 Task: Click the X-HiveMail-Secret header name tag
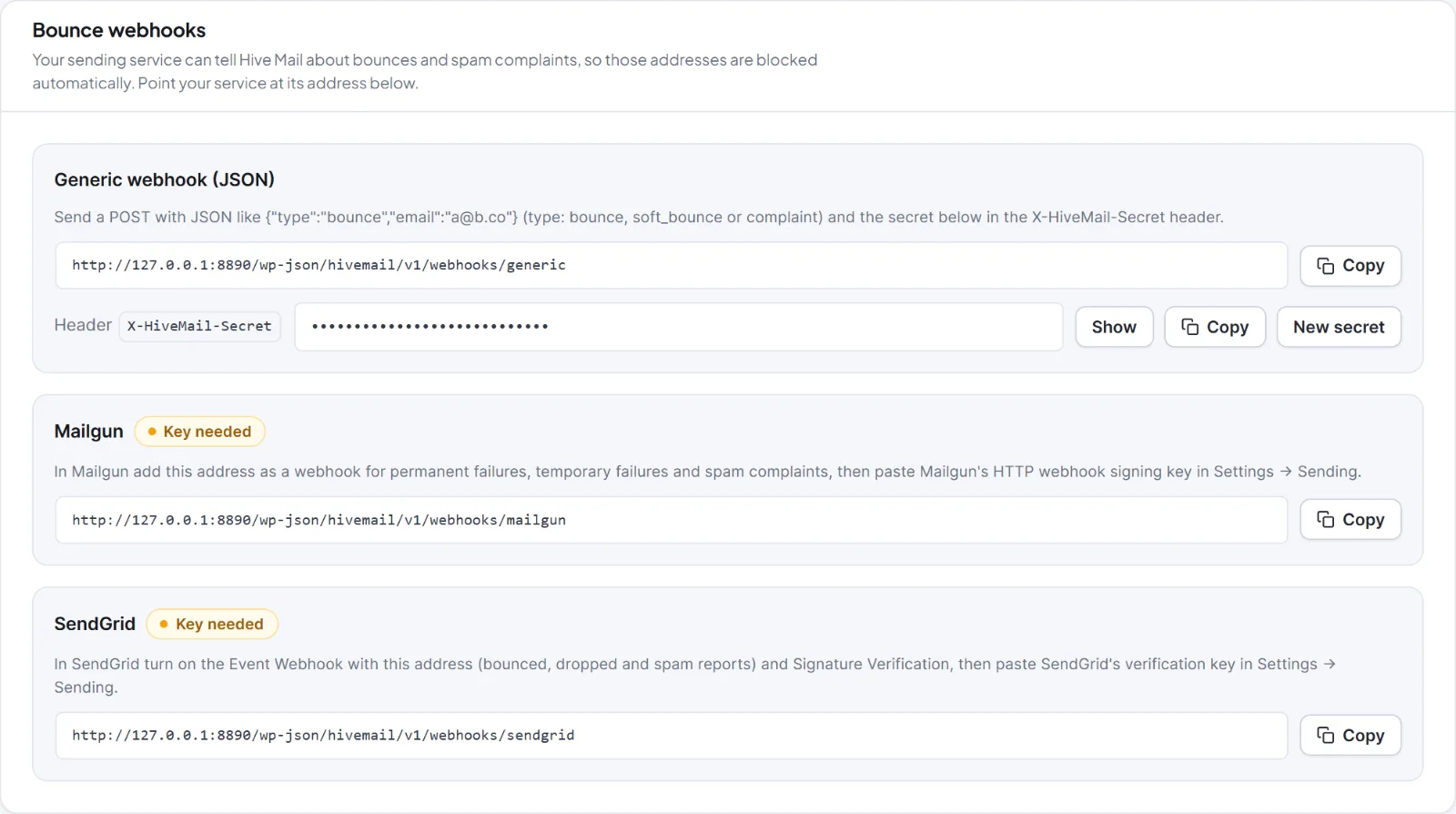199,326
